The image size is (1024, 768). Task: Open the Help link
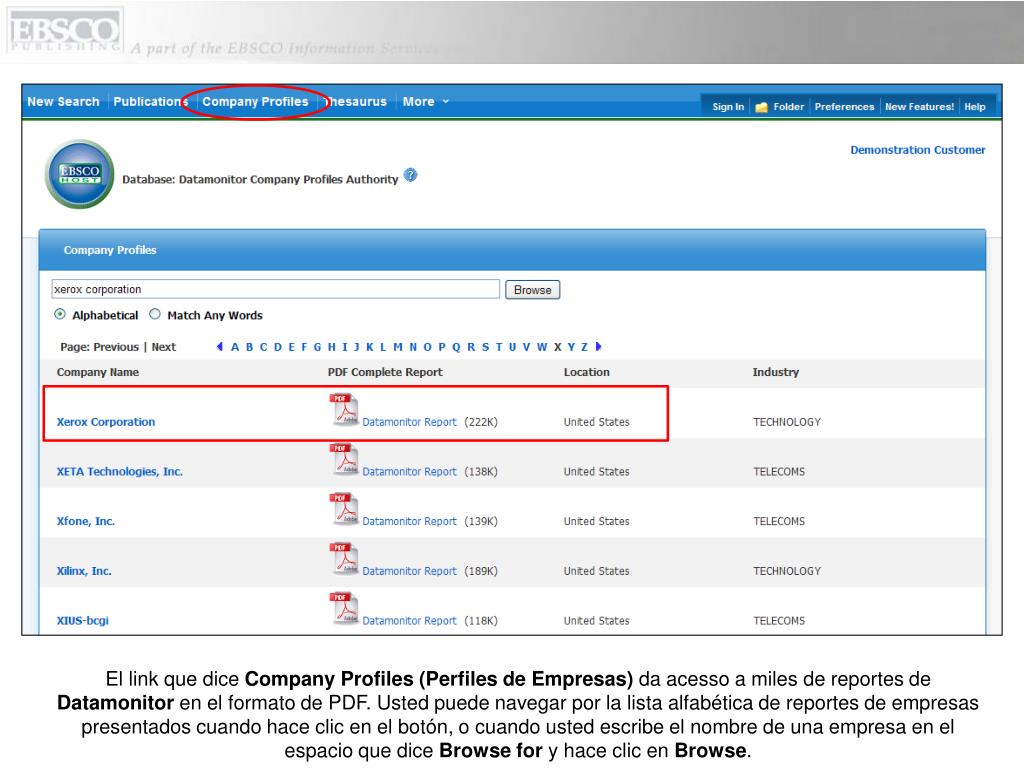click(x=974, y=106)
